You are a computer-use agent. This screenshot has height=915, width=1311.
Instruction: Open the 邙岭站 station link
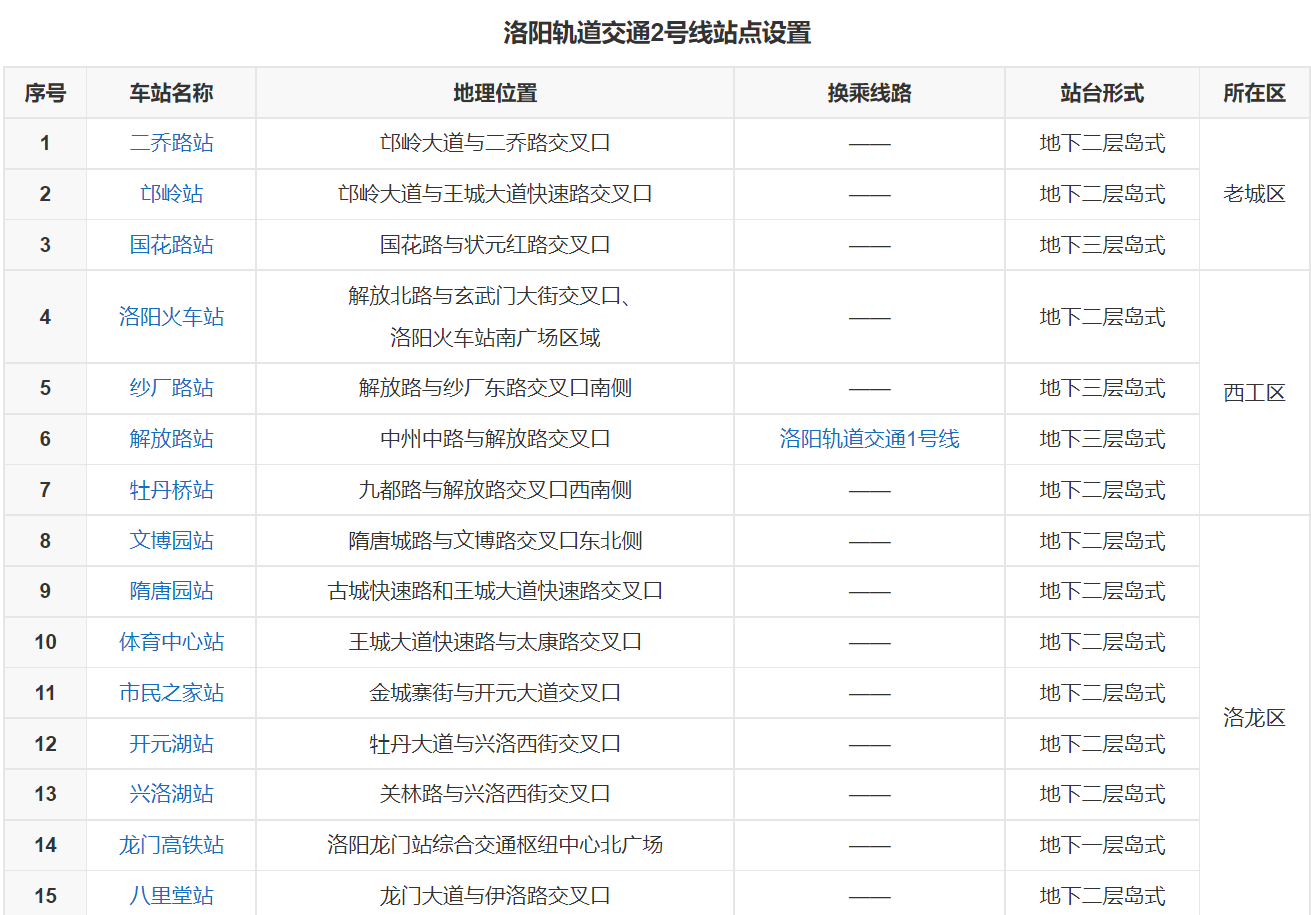coord(171,194)
